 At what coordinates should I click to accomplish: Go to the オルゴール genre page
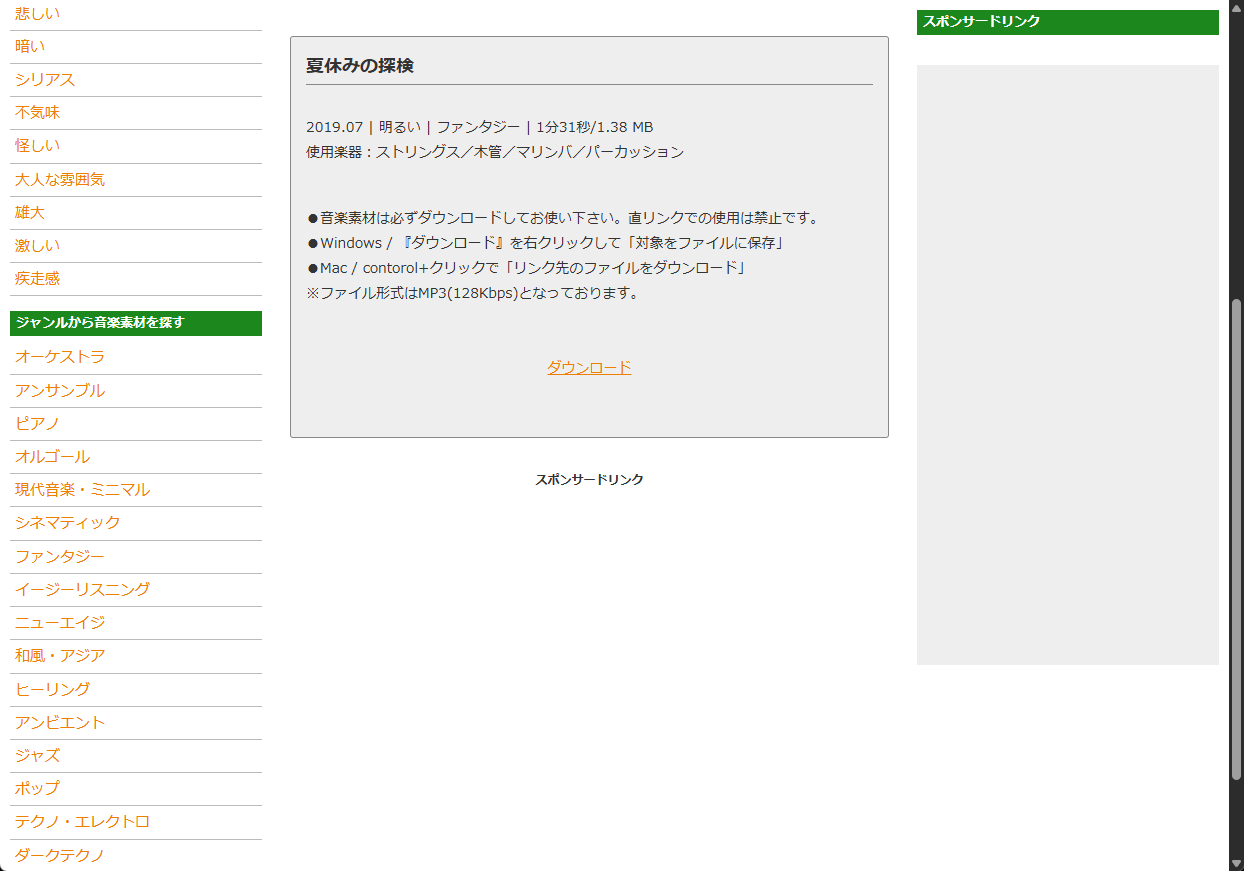pyautogui.click(x=52, y=456)
